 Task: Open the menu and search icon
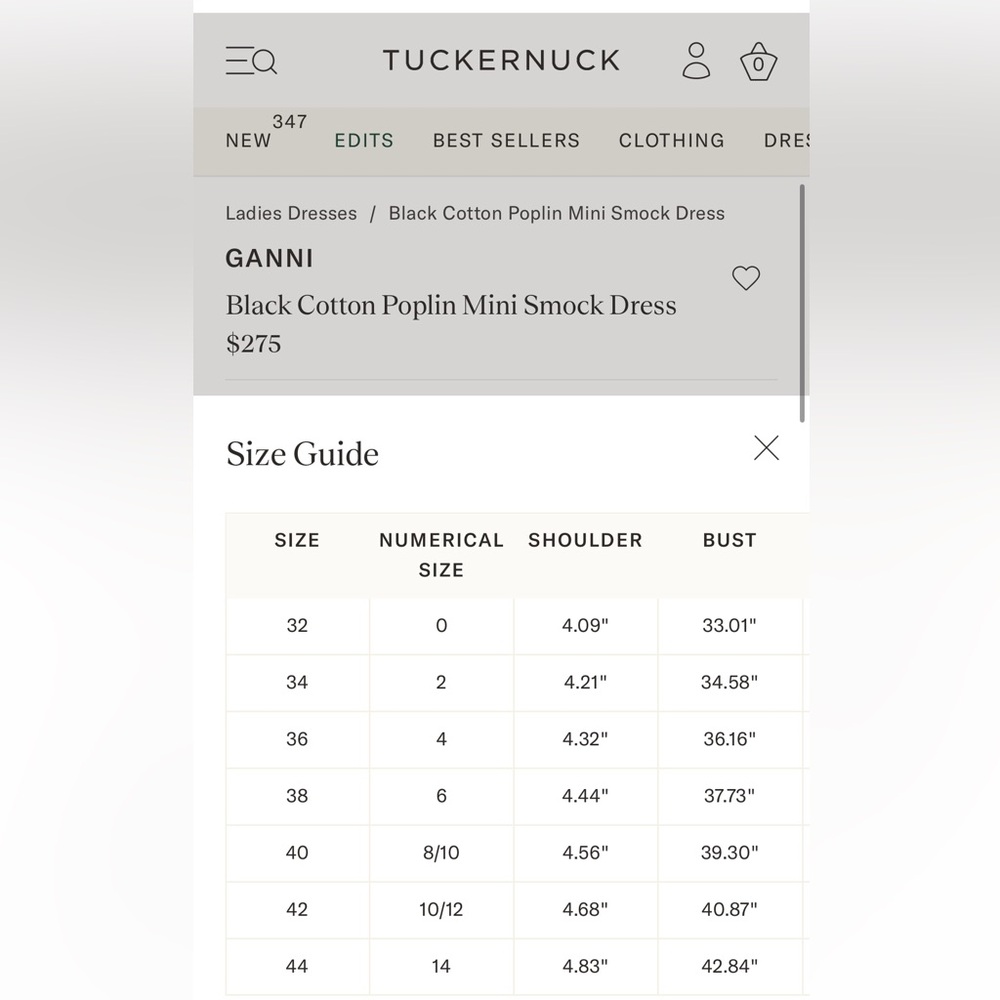pyautogui.click(x=251, y=61)
